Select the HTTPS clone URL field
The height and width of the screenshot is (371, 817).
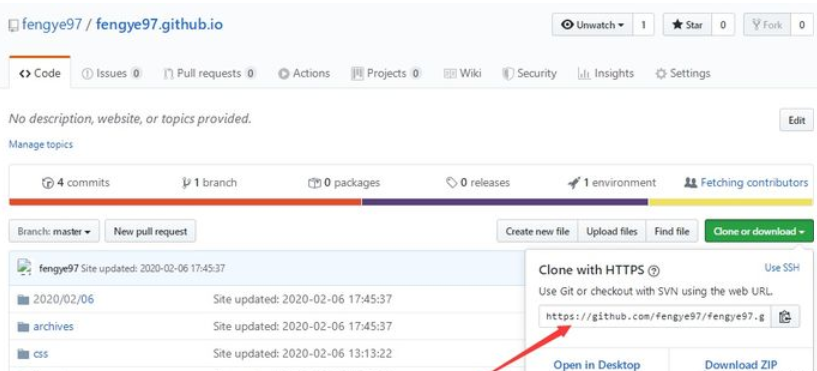[x=655, y=316]
